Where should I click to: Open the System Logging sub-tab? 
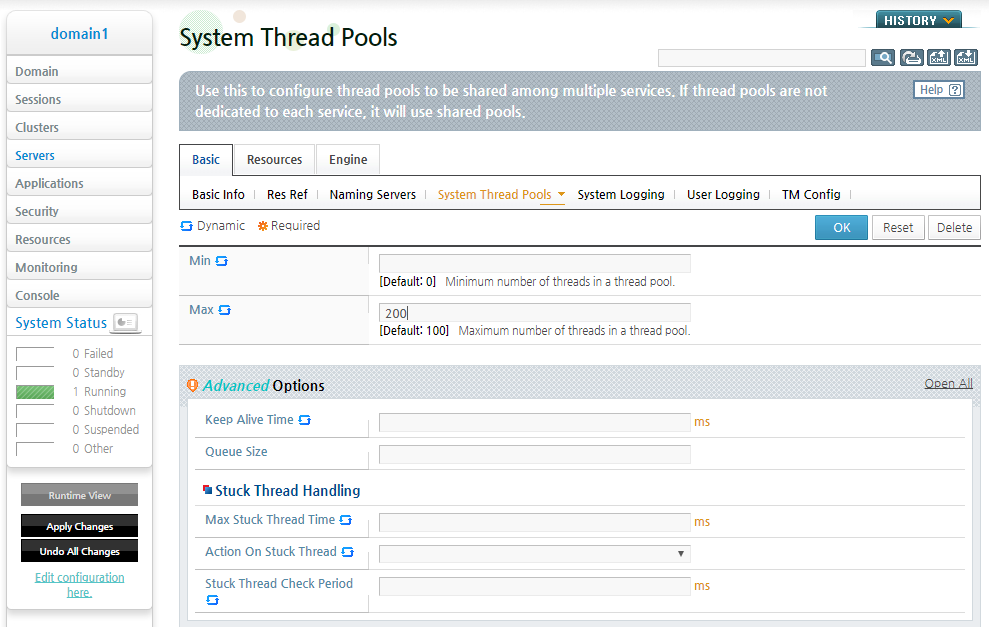click(x=621, y=194)
